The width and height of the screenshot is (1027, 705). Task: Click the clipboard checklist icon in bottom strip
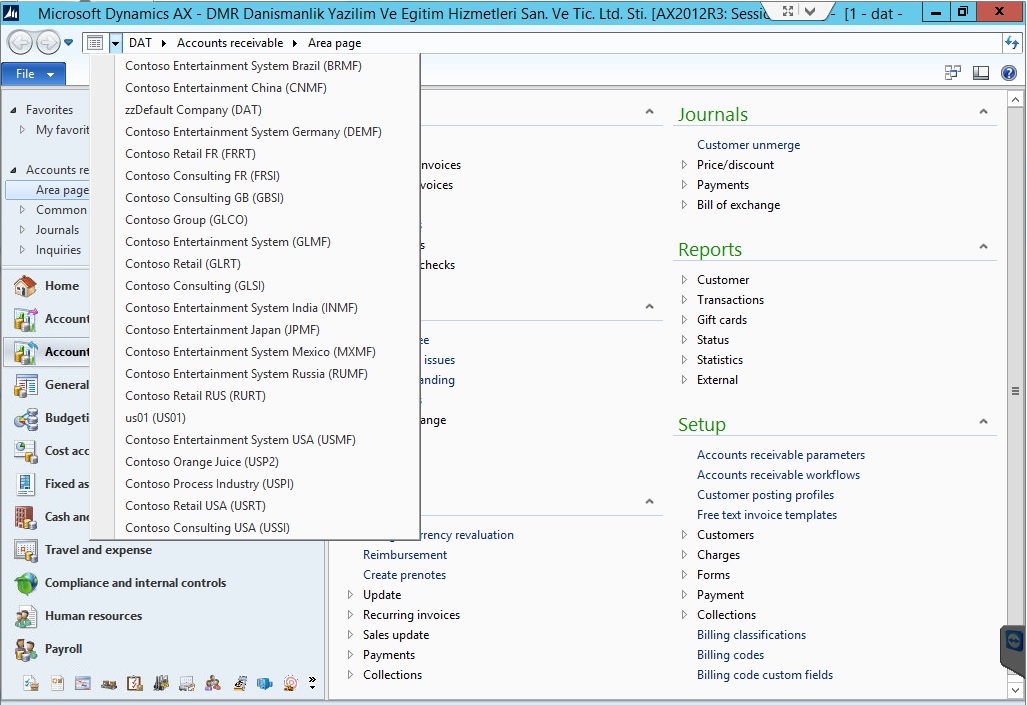click(135, 684)
